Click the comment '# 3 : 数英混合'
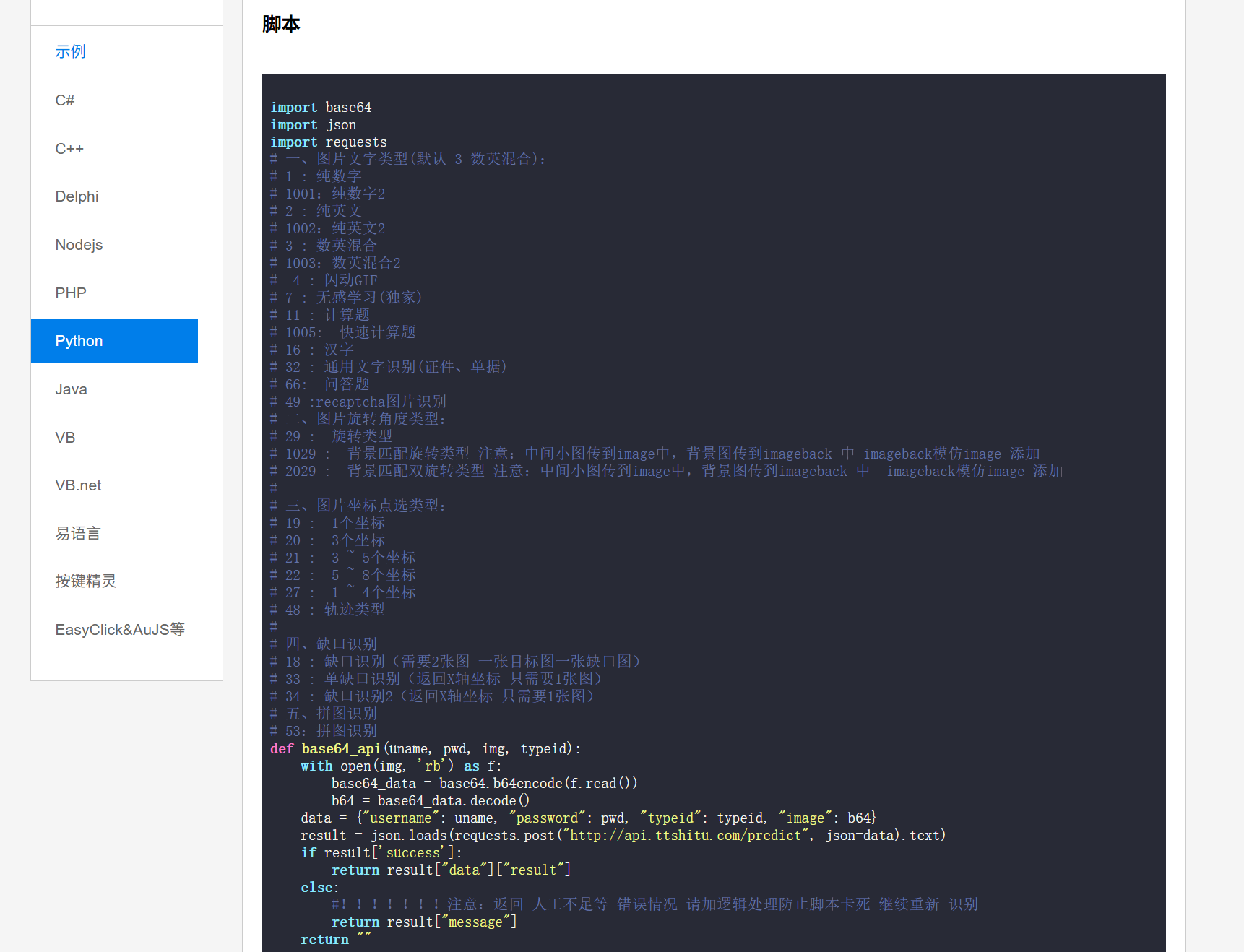The width and height of the screenshot is (1244, 952). (x=324, y=246)
